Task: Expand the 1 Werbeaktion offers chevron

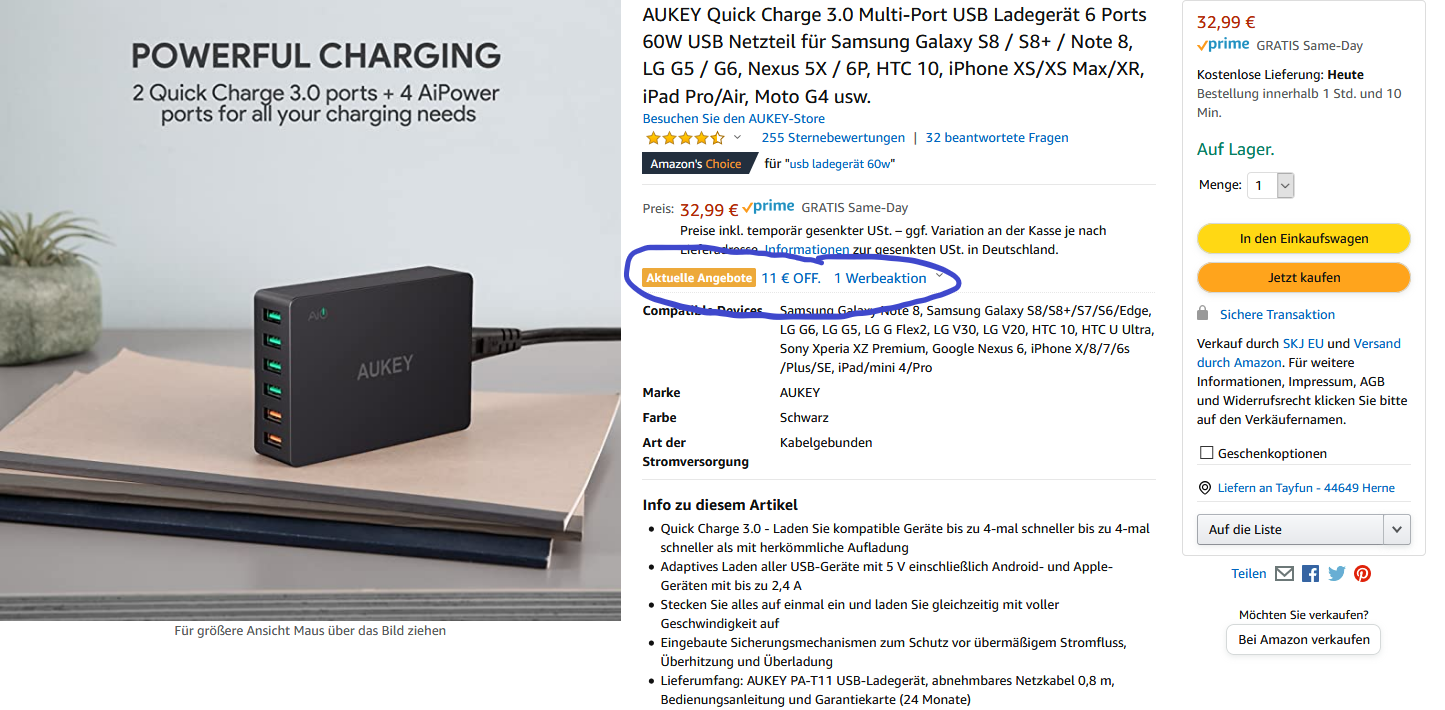Action: [939, 277]
